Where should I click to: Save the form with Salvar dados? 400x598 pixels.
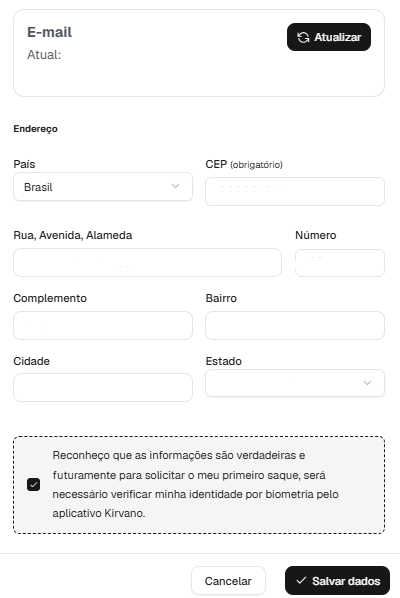tap(337, 581)
